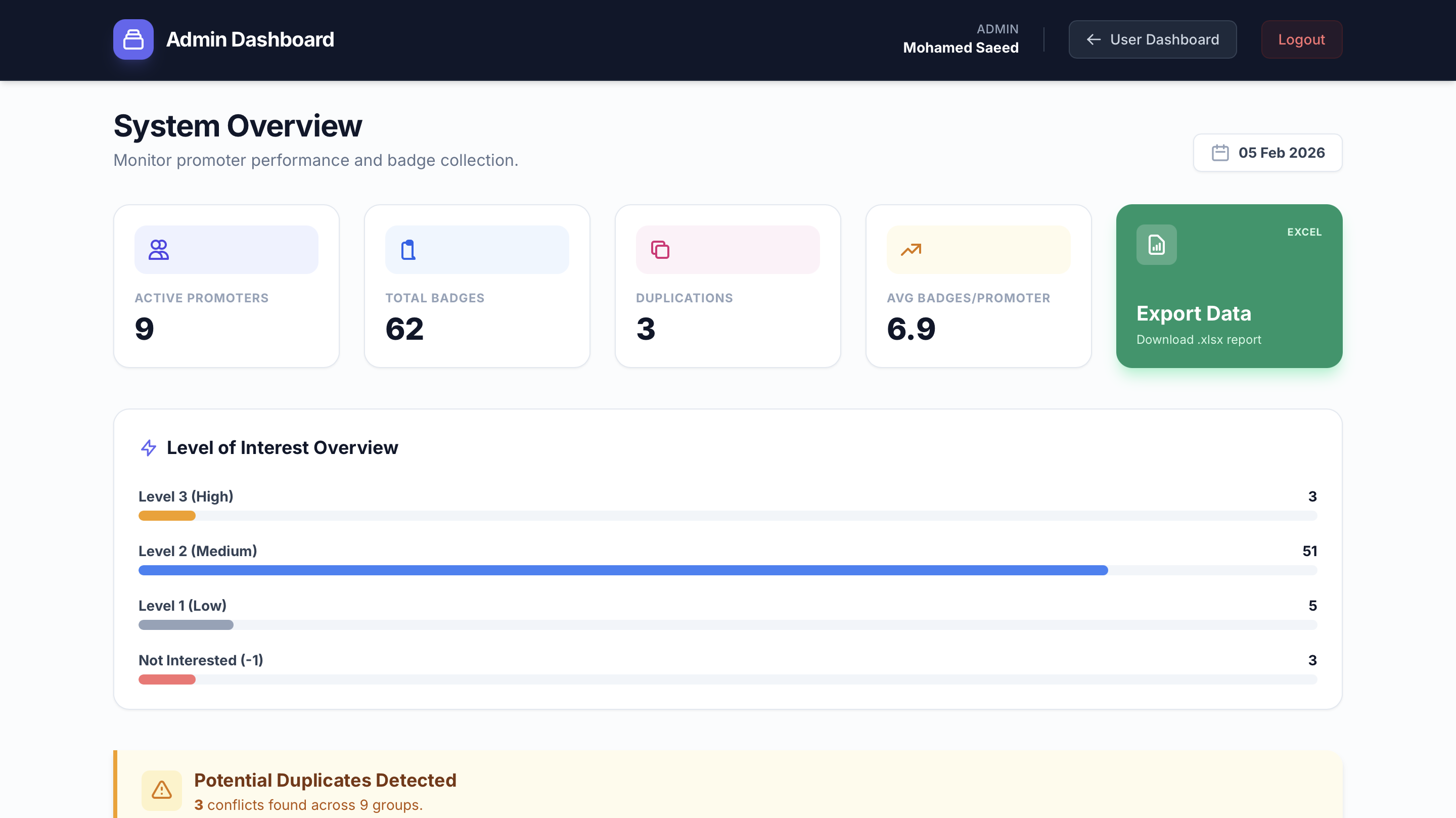
Task: Open the 05 Feb 2026 date selector
Action: [x=1267, y=152]
